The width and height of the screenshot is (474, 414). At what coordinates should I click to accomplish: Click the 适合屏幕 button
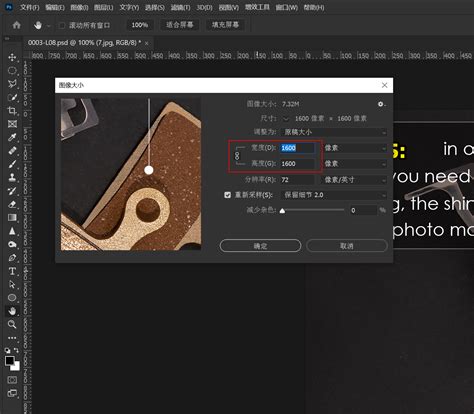[x=180, y=25]
